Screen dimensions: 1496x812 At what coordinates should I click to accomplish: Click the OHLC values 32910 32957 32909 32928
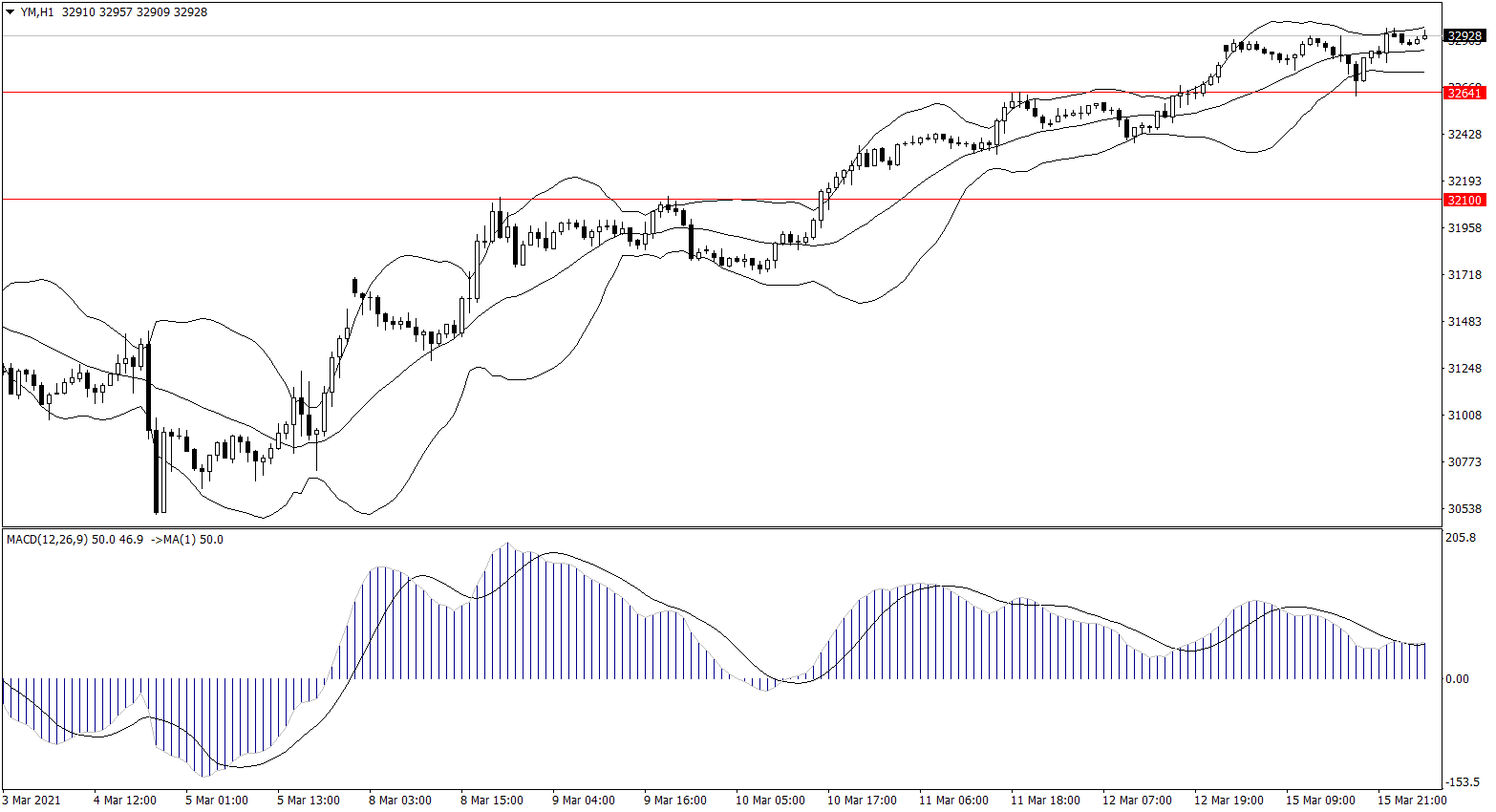point(134,12)
